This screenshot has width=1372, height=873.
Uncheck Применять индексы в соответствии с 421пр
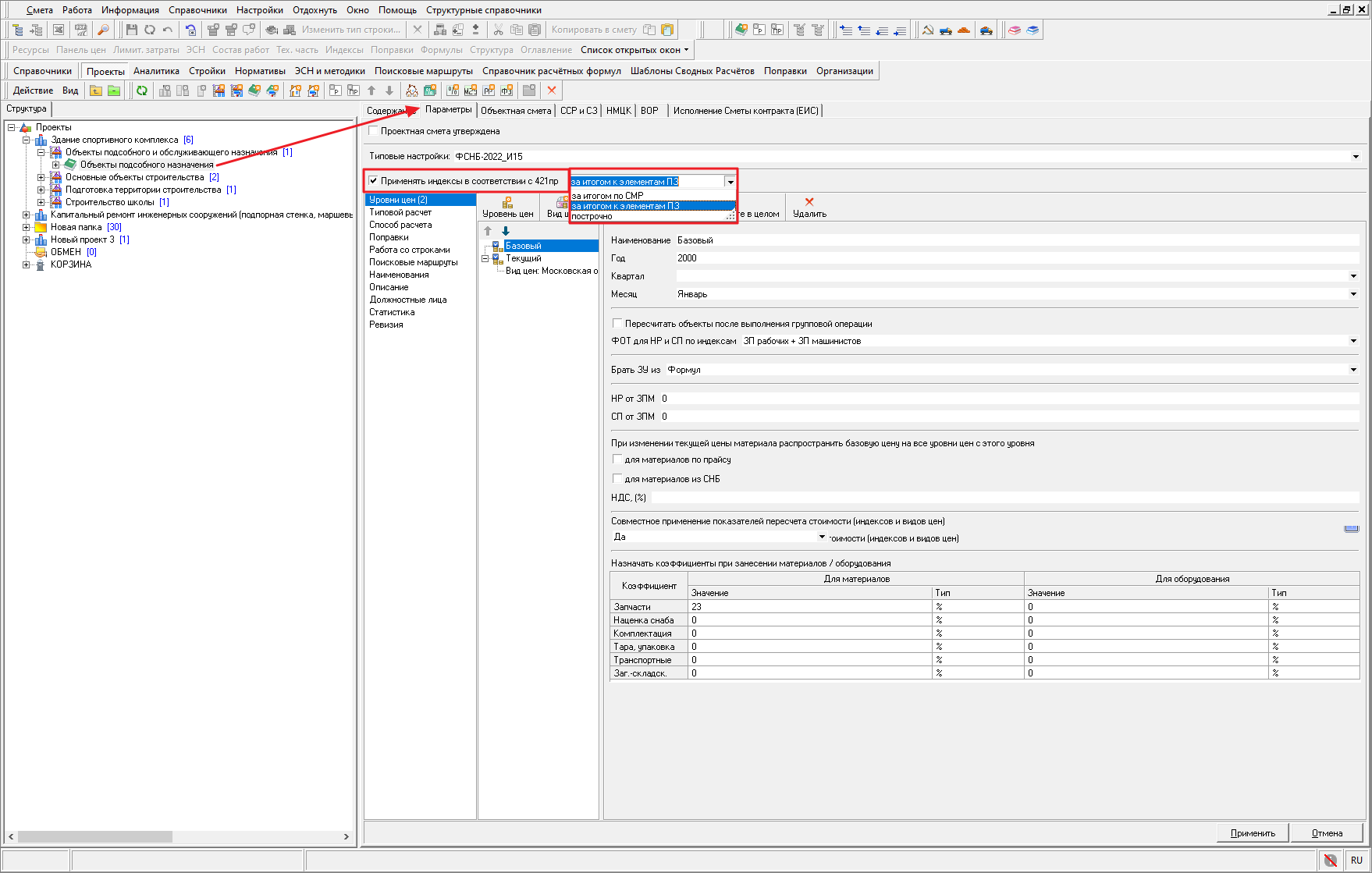pos(374,181)
